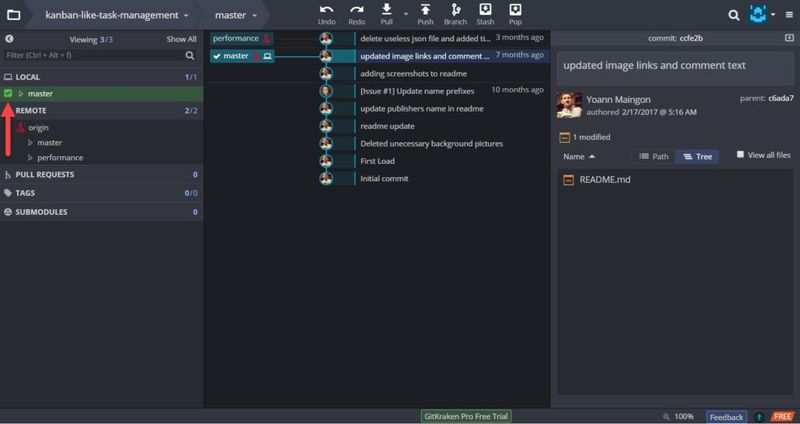The image size is (800, 424).
Task: Click the Show All link
Action: coord(181,38)
